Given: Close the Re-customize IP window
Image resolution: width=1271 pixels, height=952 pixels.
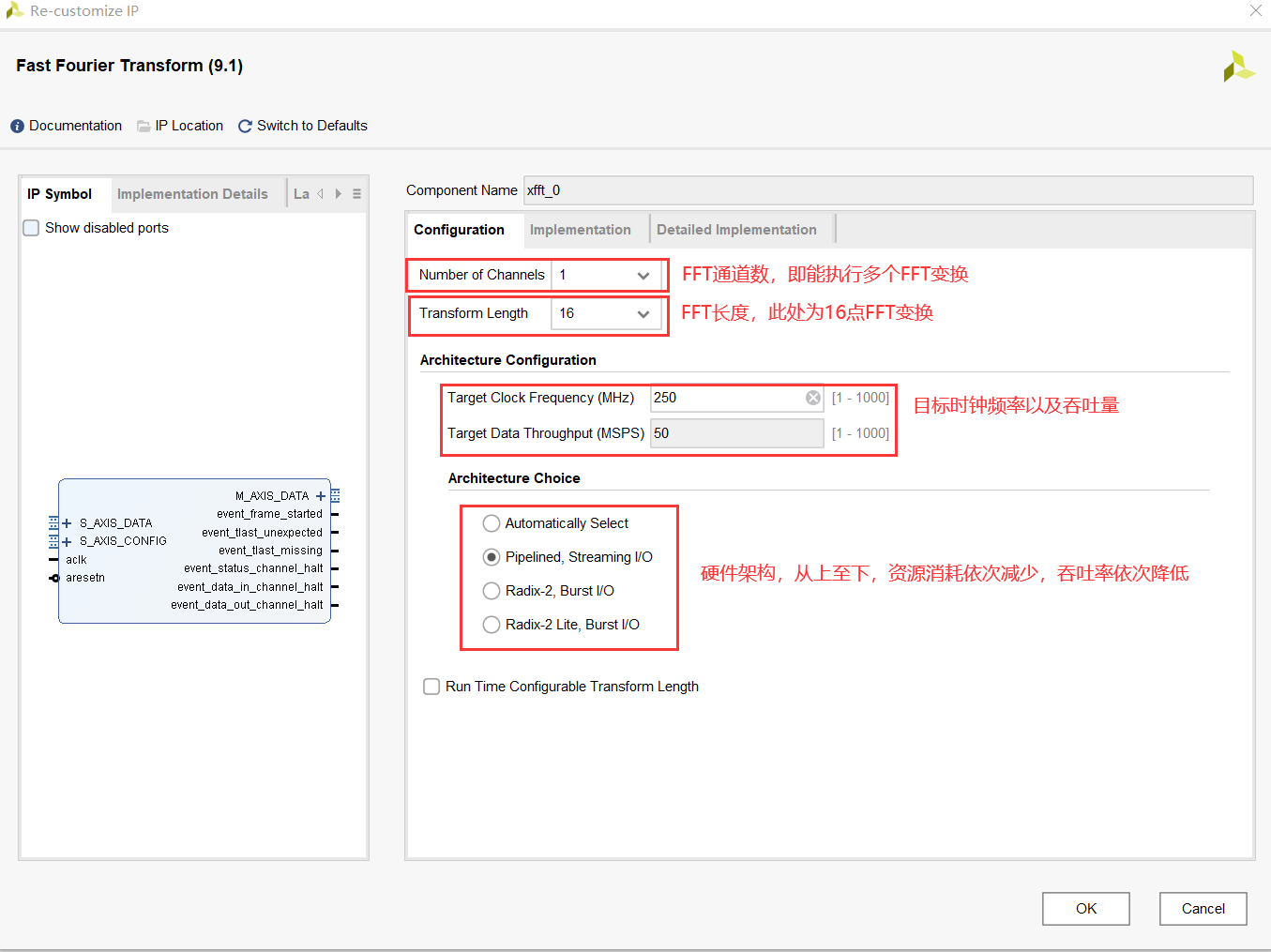Looking at the screenshot, I should coord(1255,10).
